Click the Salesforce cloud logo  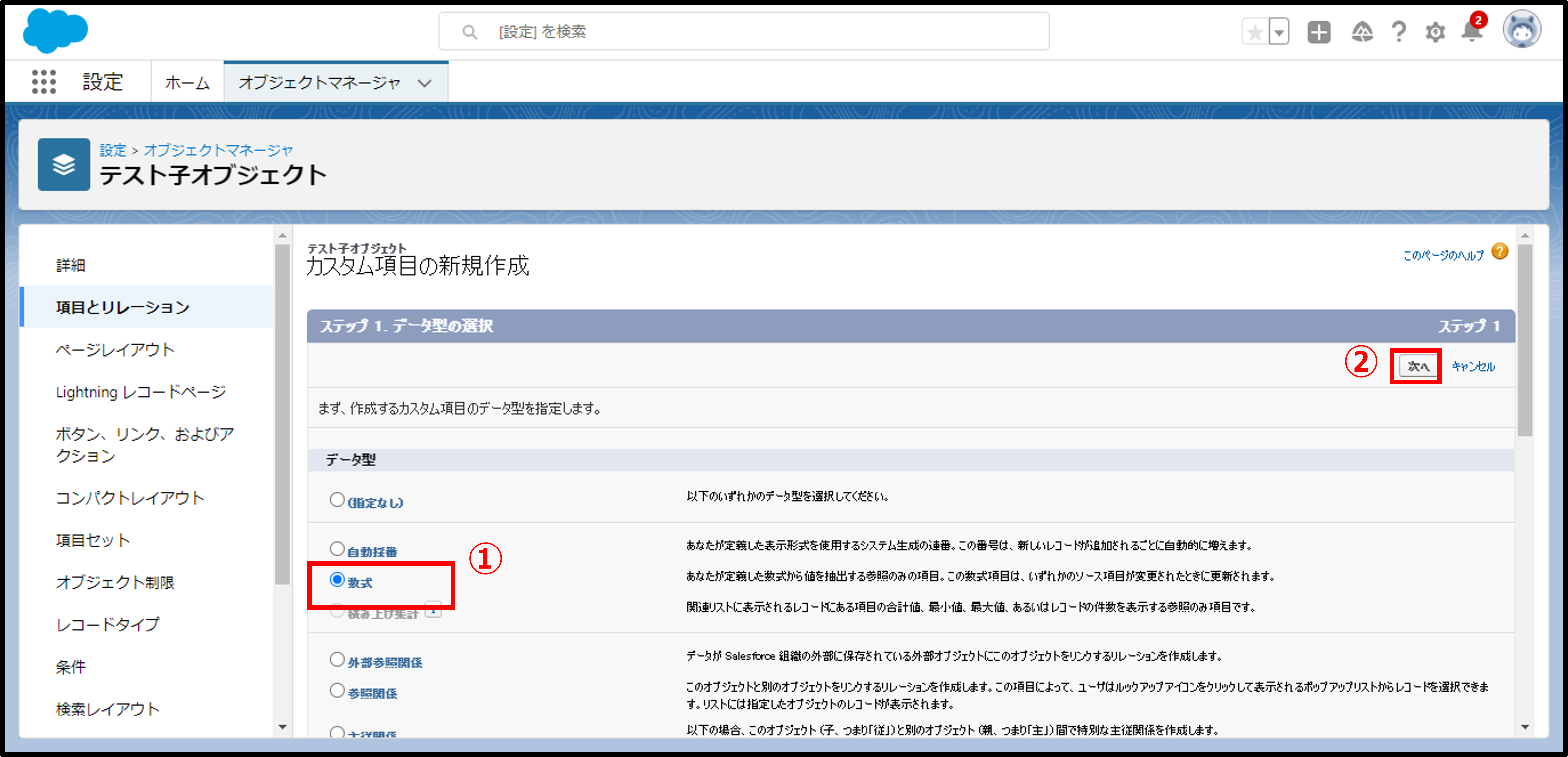55,31
